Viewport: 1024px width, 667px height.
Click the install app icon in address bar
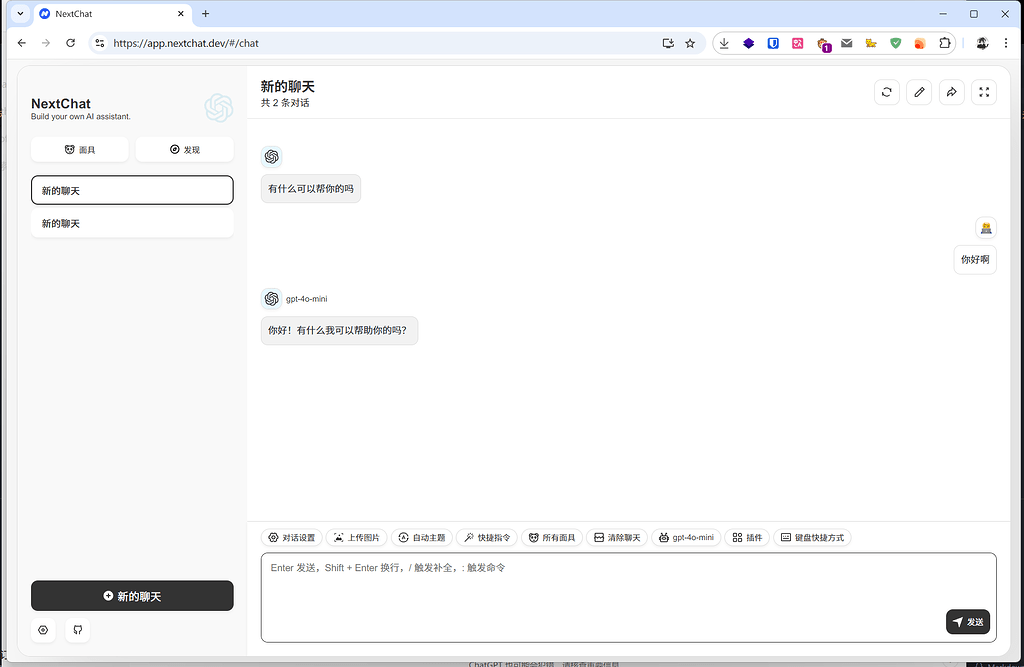[667, 43]
